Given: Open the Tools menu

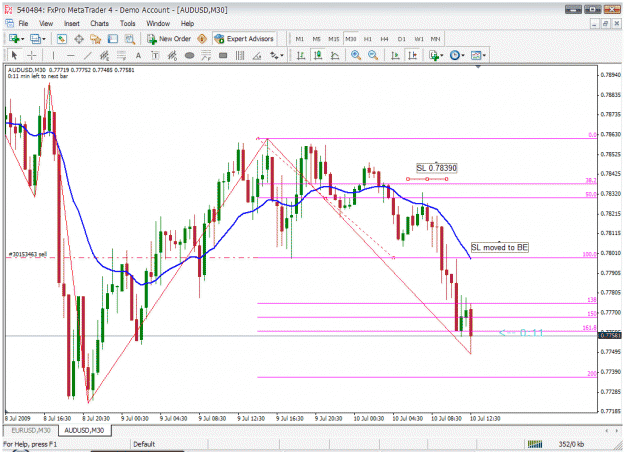Looking at the screenshot, I should pyautogui.click(x=128, y=24).
